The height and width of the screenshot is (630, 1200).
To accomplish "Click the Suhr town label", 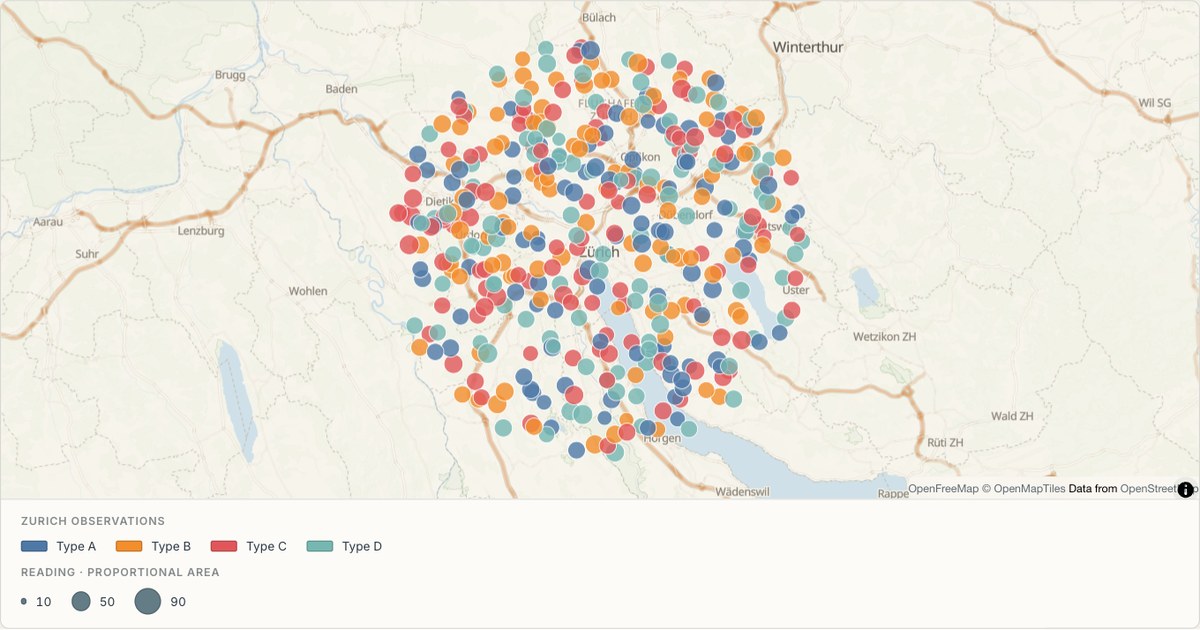I will (x=87, y=254).
